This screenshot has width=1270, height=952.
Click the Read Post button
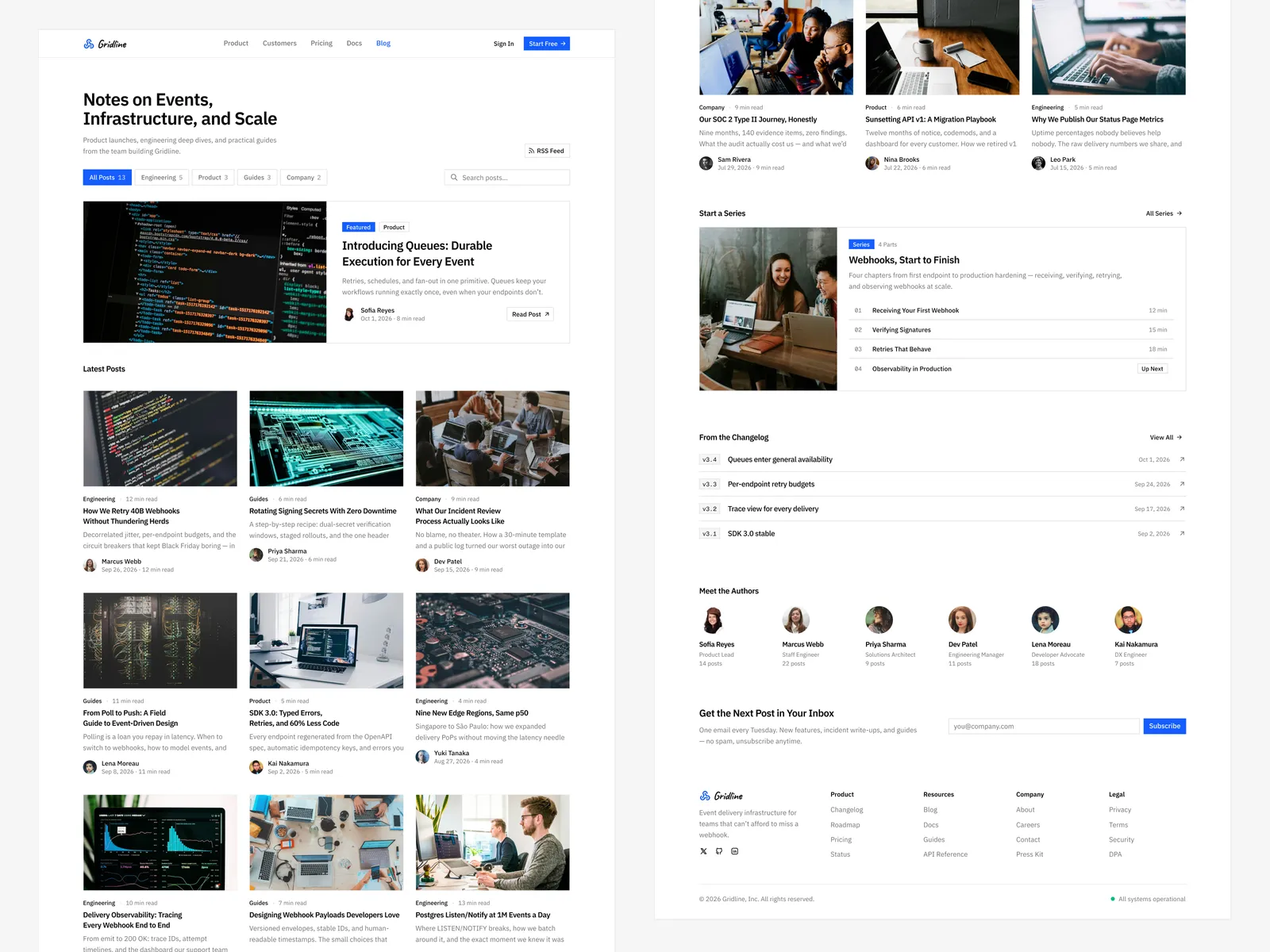point(530,314)
